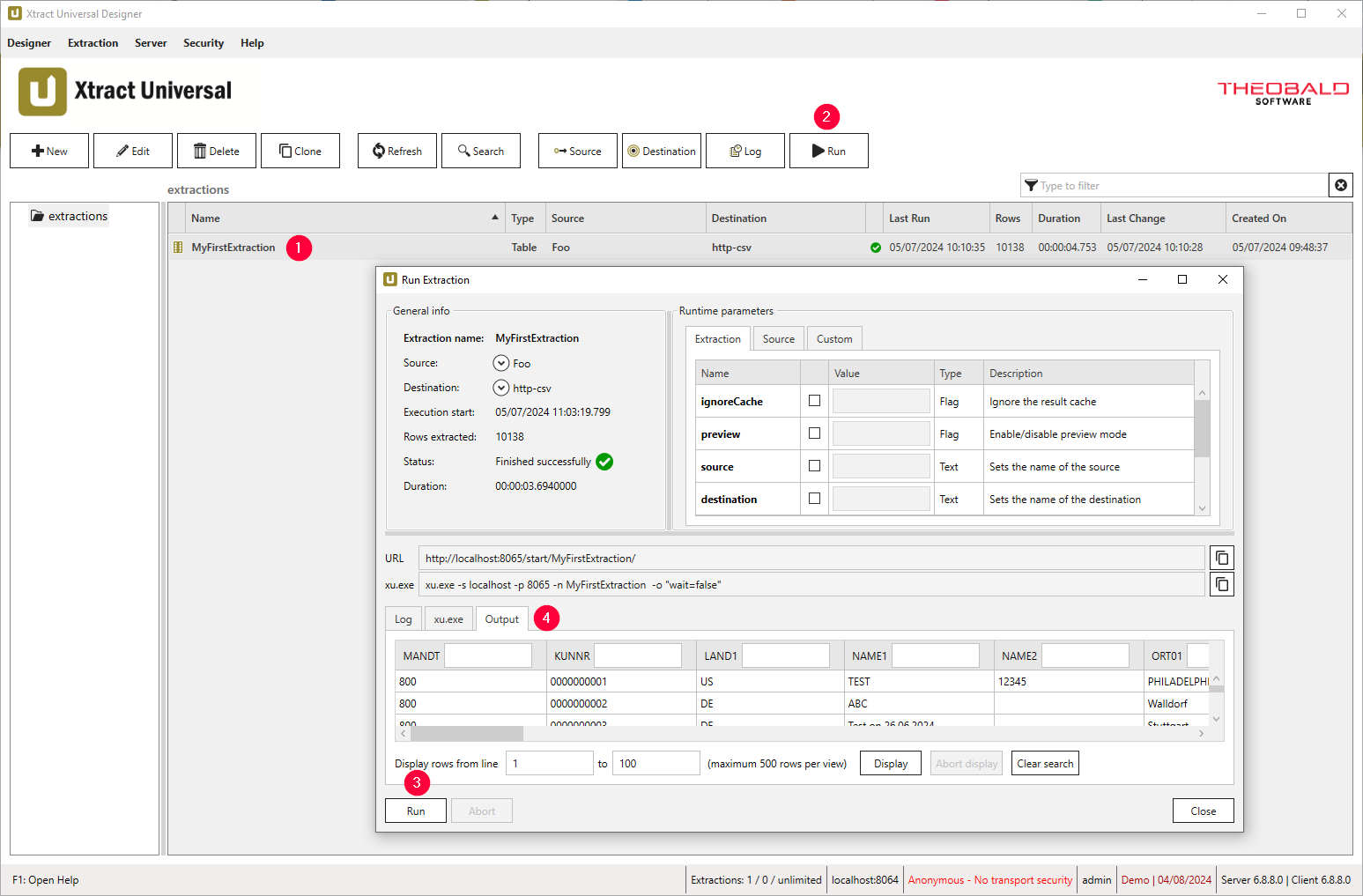
Task: Switch to the Log tab
Action: 404,619
